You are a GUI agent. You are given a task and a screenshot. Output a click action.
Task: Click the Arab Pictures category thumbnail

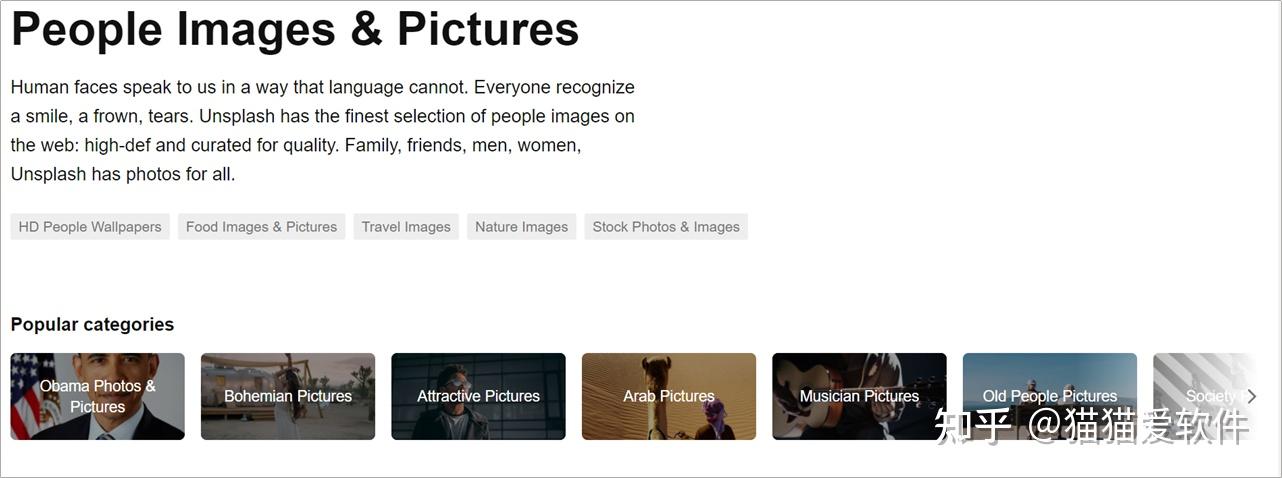pyautogui.click(x=669, y=396)
